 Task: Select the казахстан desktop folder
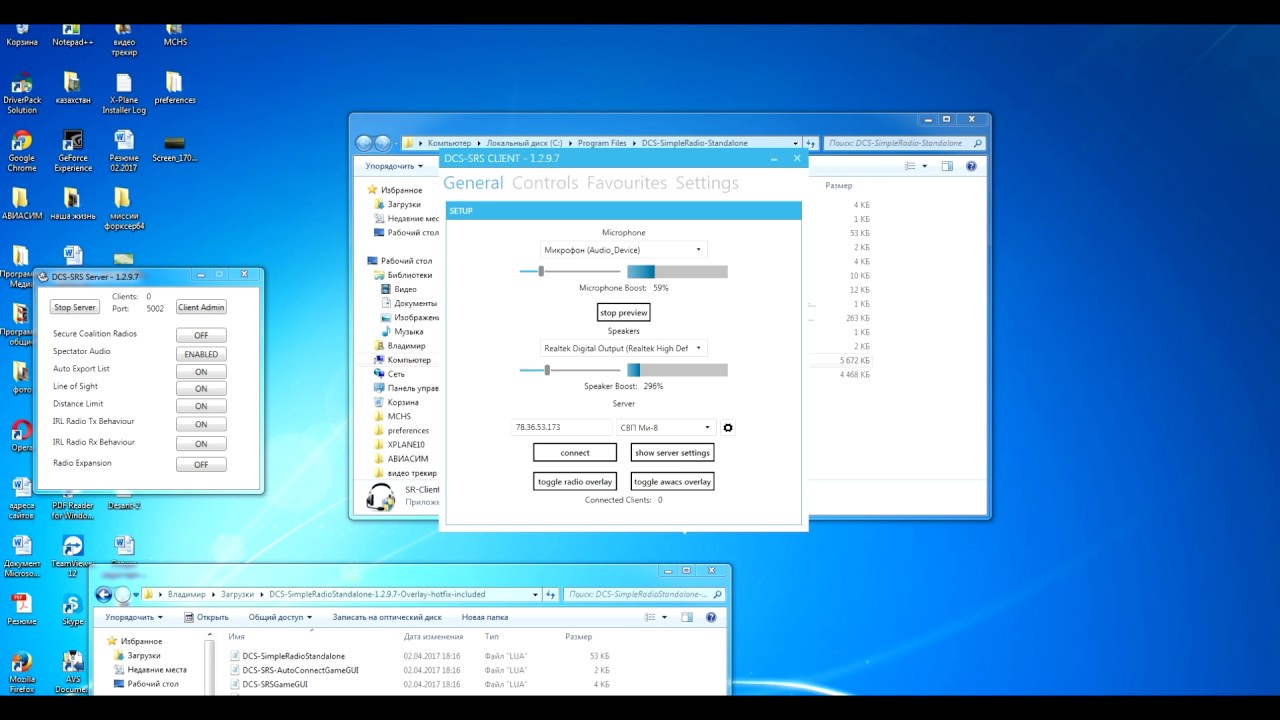72,88
